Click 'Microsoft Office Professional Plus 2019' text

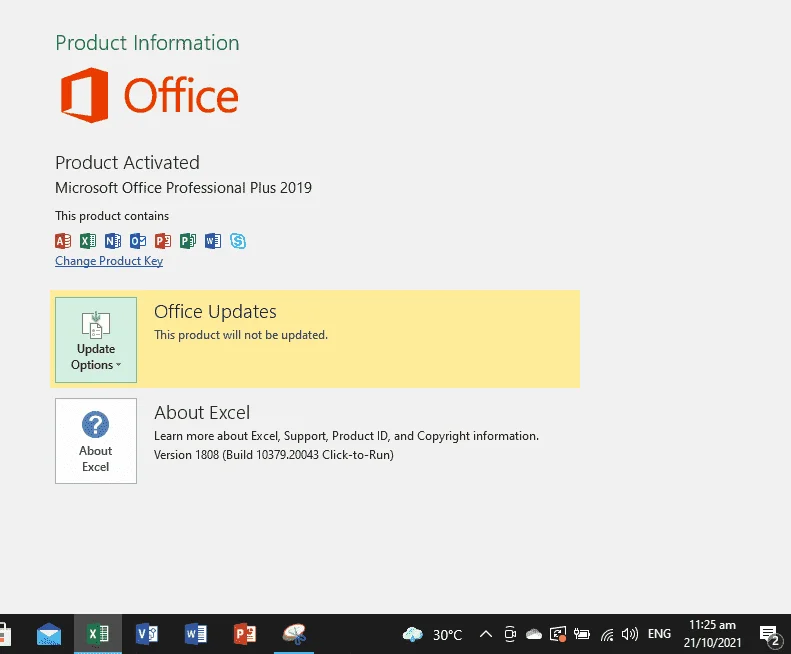tap(184, 188)
